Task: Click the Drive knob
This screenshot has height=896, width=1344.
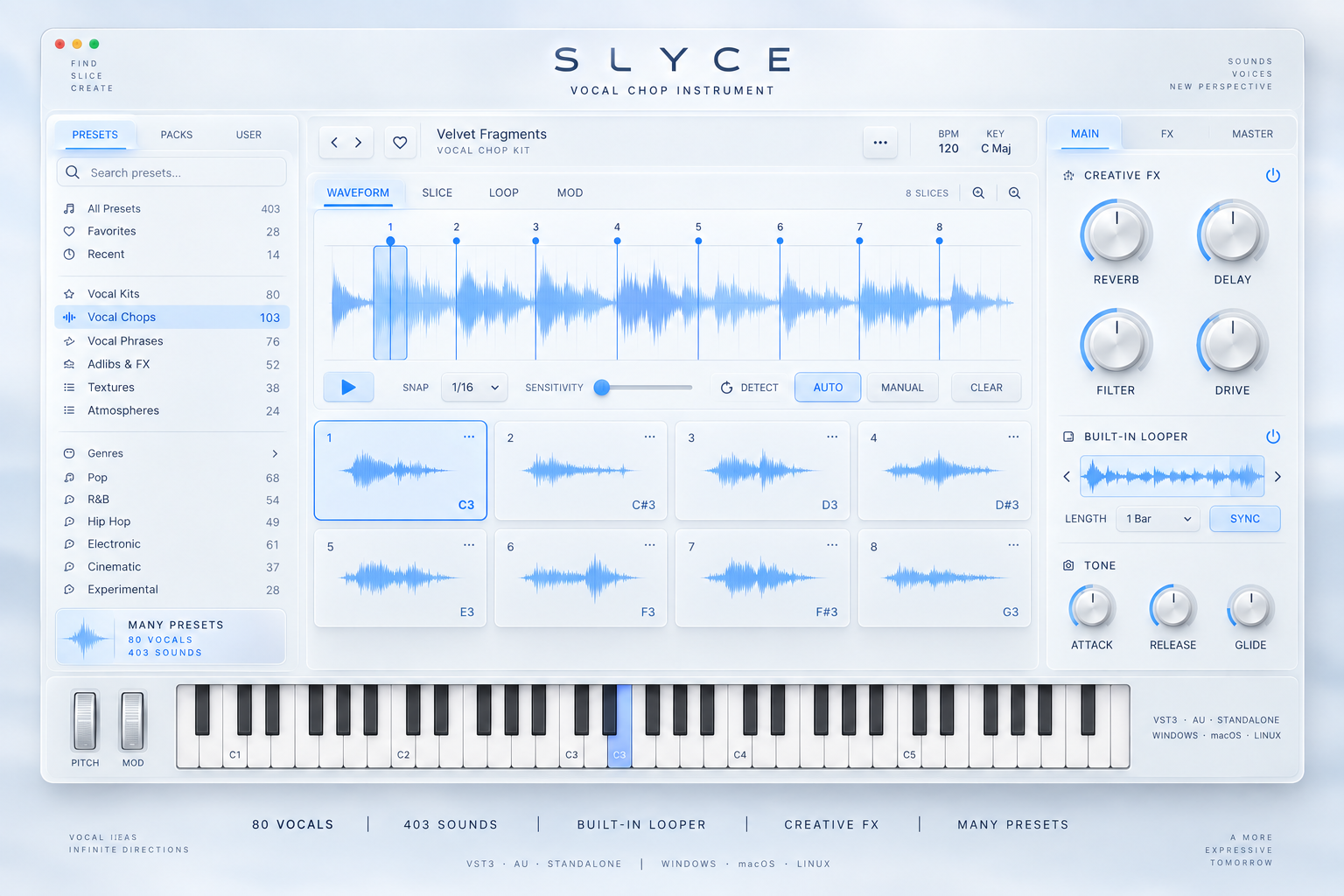Action: (1233, 343)
